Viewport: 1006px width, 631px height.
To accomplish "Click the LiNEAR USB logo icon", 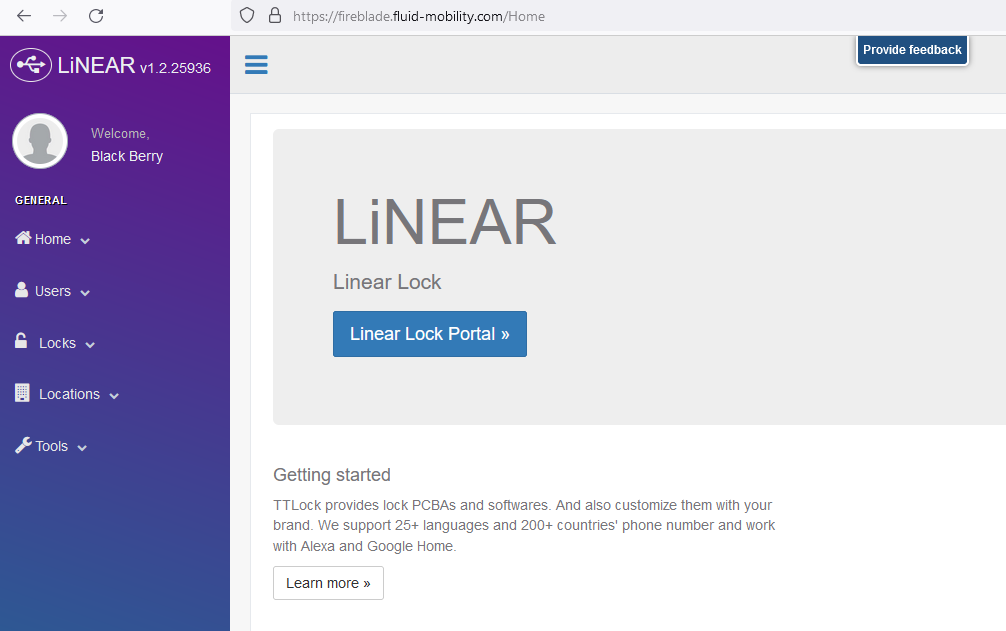I will click(x=31, y=66).
